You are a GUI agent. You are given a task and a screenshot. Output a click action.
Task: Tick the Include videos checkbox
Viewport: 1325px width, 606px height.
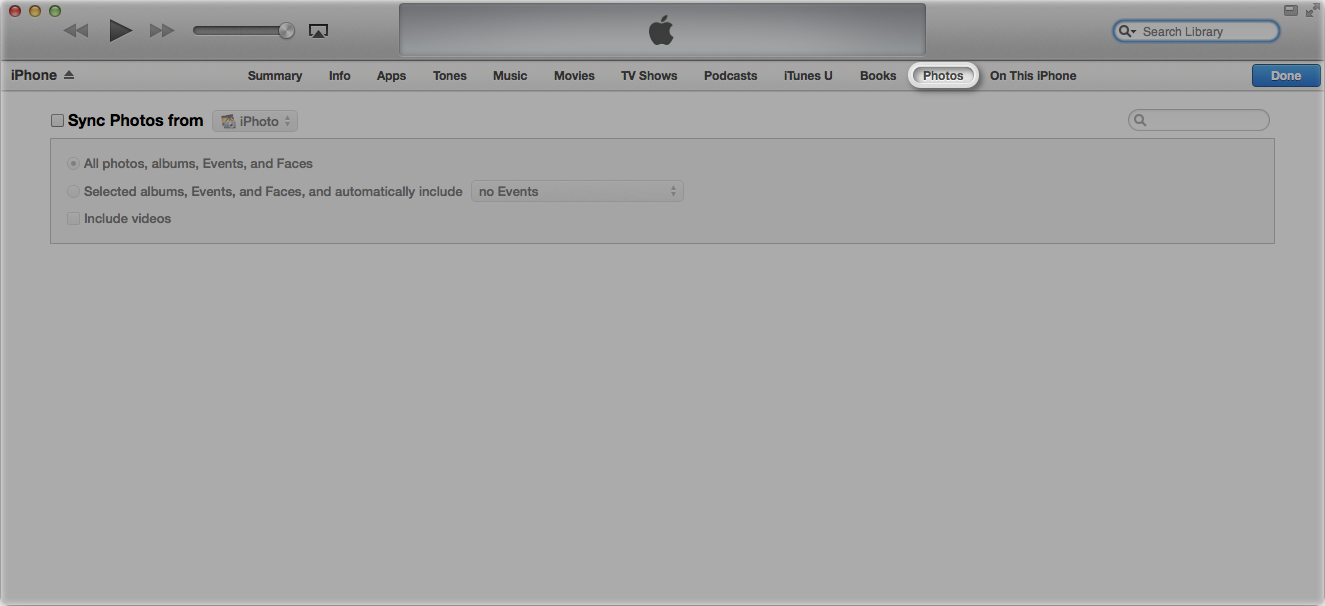click(x=73, y=219)
